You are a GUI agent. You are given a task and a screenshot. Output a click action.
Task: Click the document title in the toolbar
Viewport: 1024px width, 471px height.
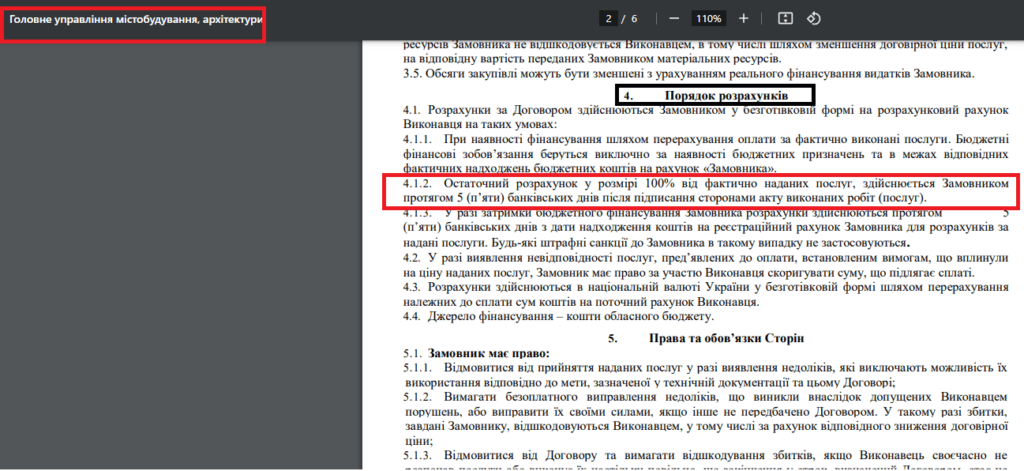(x=134, y=20)
